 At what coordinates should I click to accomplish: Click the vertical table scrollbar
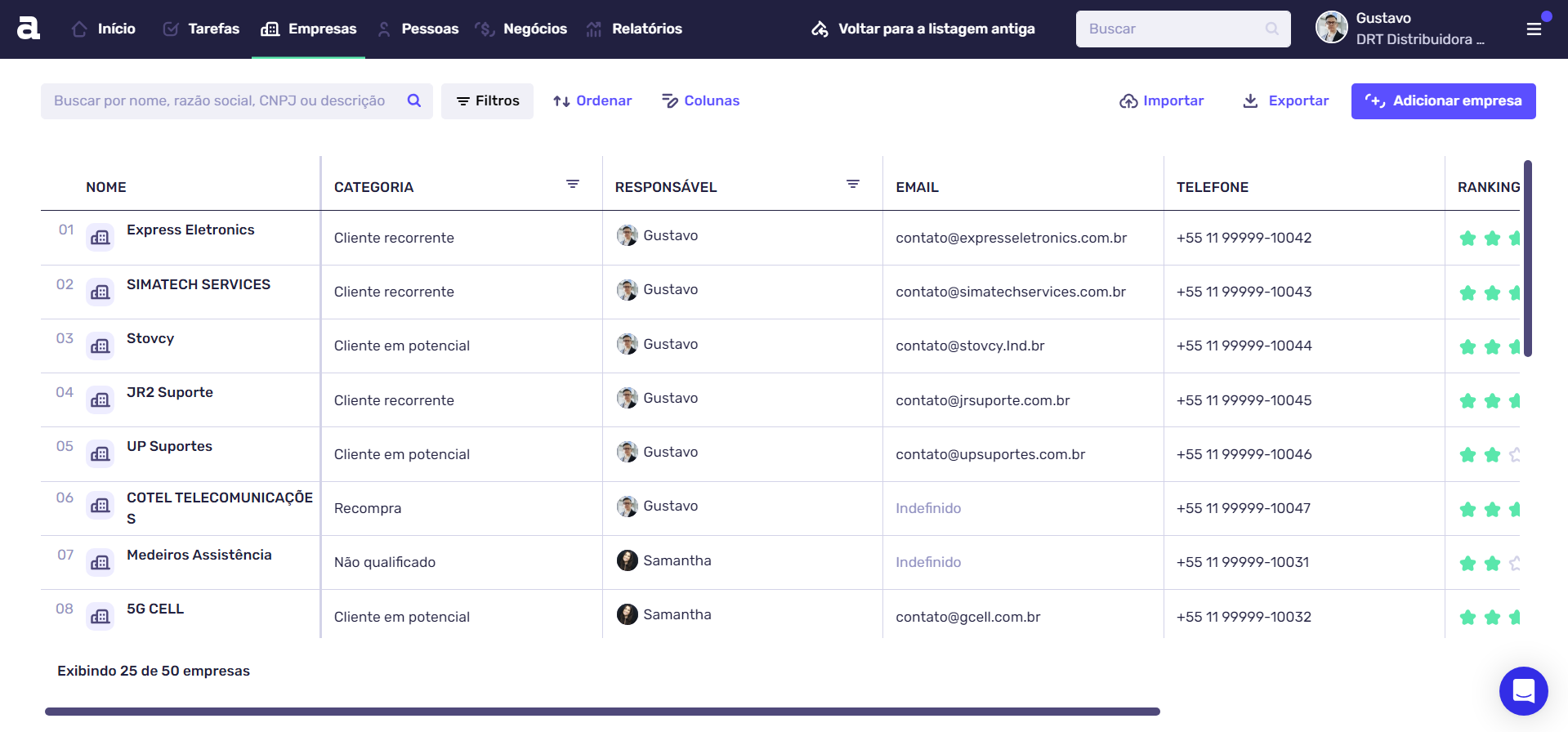(1528, 258)
